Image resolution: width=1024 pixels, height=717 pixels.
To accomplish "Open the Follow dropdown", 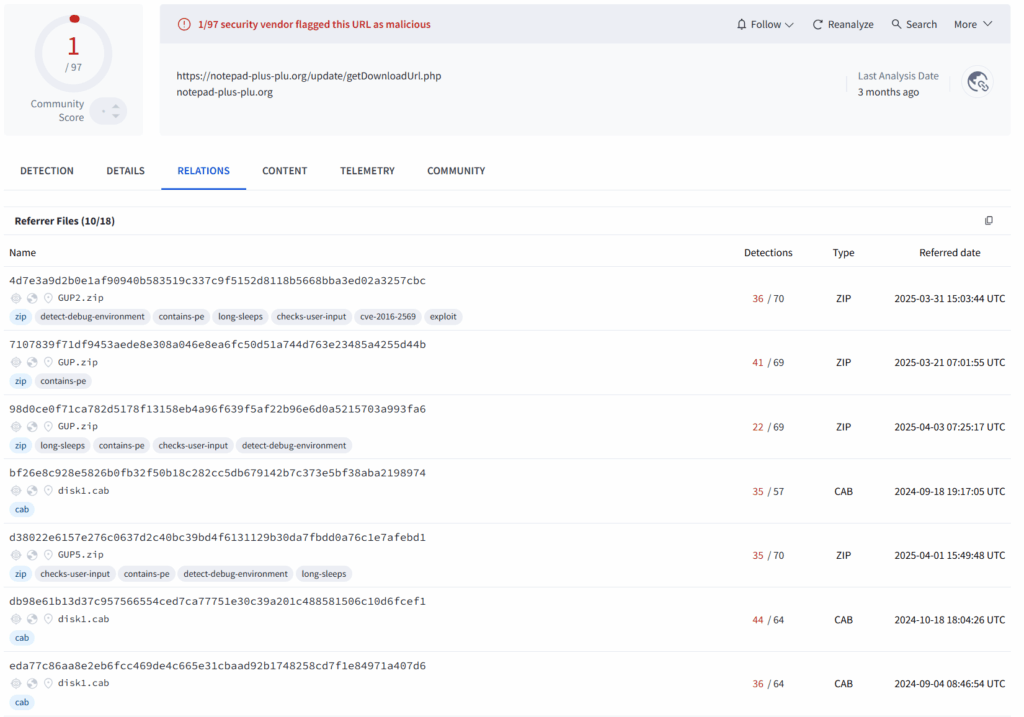I will tap(765, 24).
